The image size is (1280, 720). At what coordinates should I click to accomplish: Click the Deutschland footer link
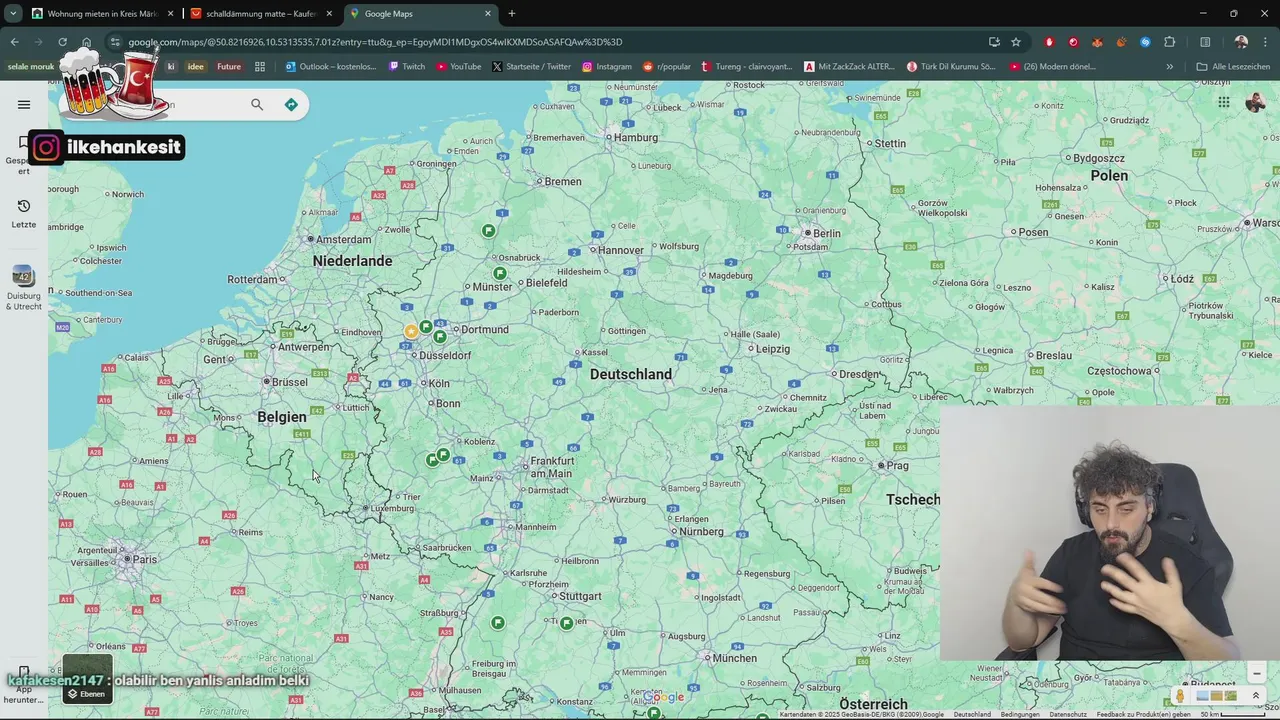tap(972, 714)
